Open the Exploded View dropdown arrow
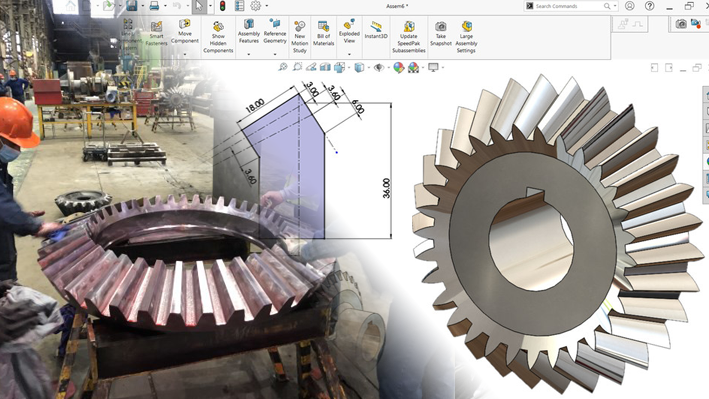The width and height of the screenshot is (709, 399). 349,54
